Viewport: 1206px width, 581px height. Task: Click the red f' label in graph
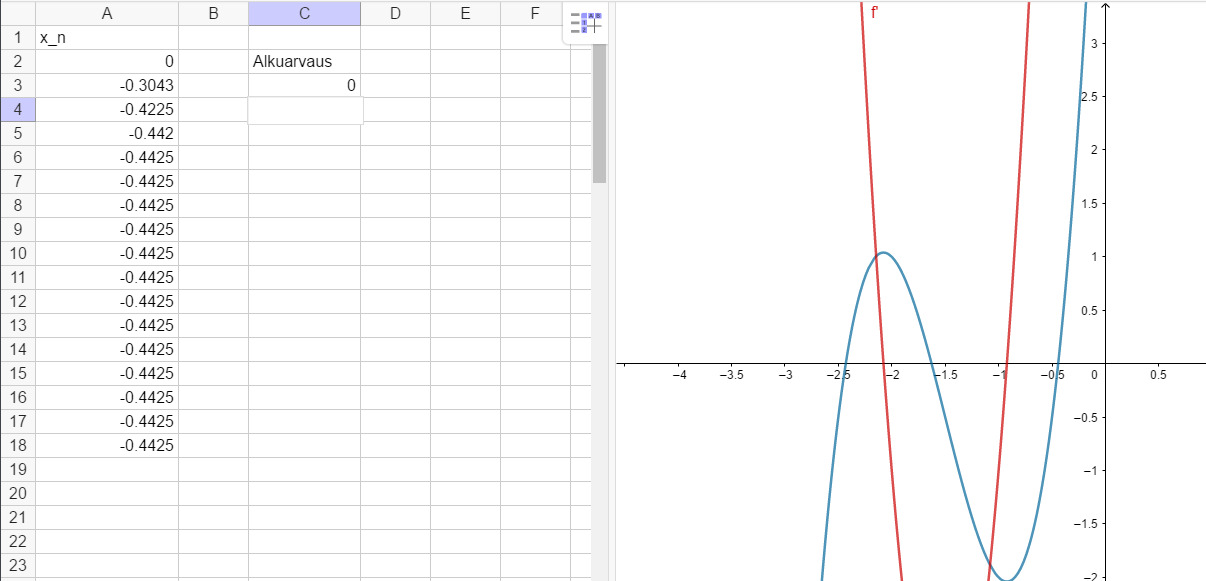click(874, 12)
